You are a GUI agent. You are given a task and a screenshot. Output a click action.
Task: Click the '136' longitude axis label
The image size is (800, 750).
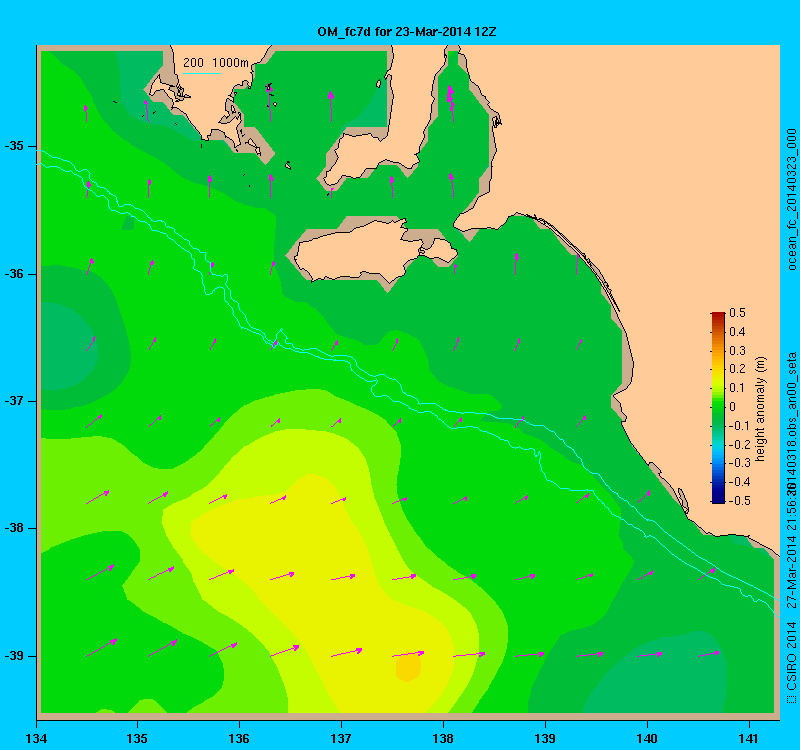tap(239, 738)
